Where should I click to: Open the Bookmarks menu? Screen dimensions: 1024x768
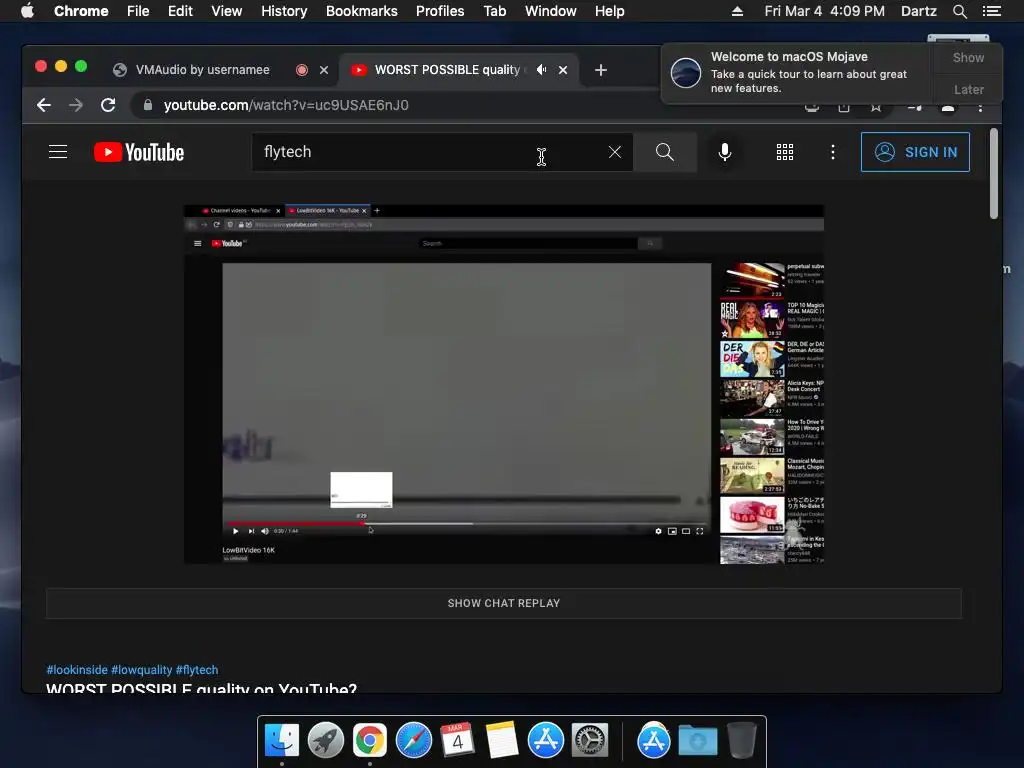pyautogui.click(x=362, y=11)
